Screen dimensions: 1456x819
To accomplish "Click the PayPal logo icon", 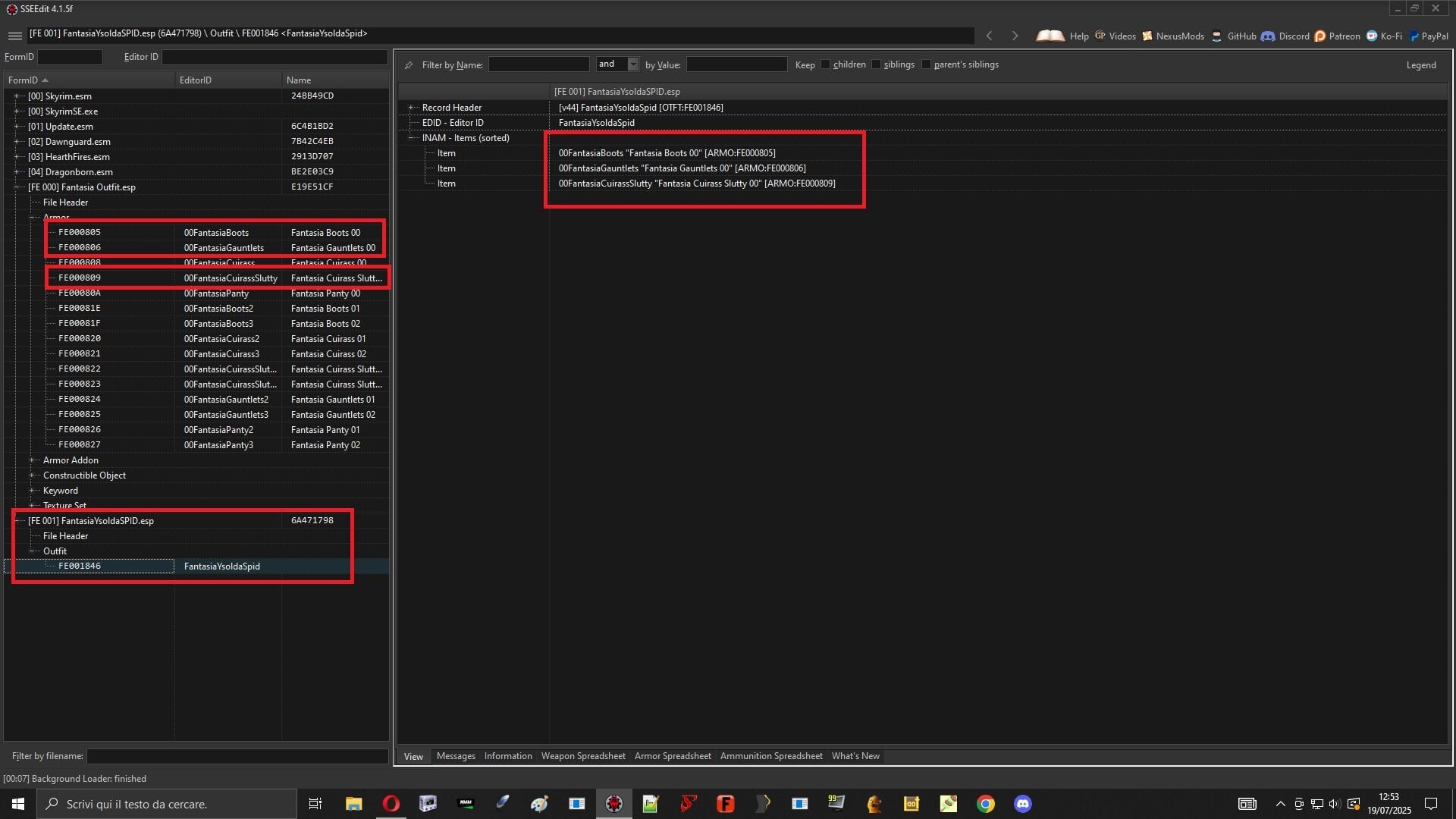I will click(x=1414, y=36).
